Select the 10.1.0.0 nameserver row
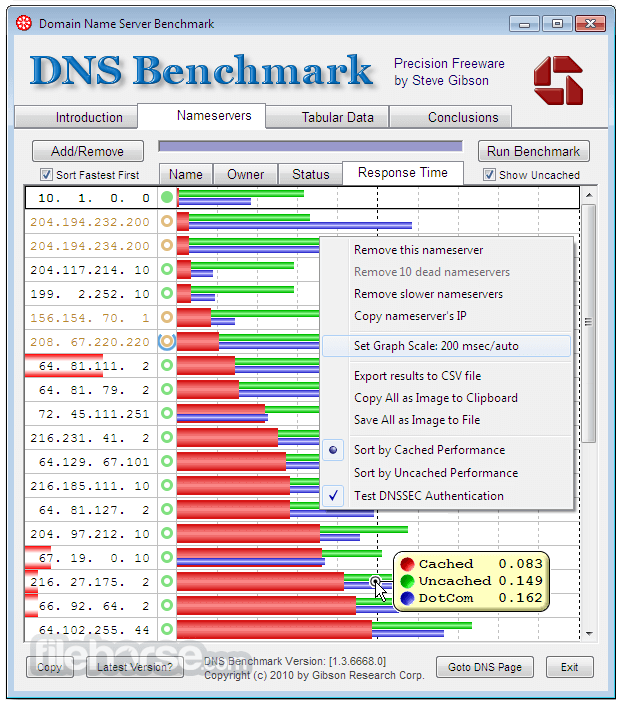The image size is (622, 706). tap(302, 198)
